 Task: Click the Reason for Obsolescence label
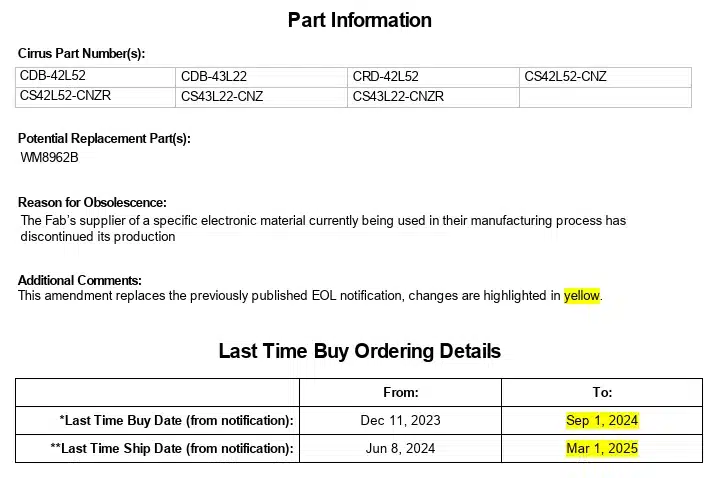92,202
